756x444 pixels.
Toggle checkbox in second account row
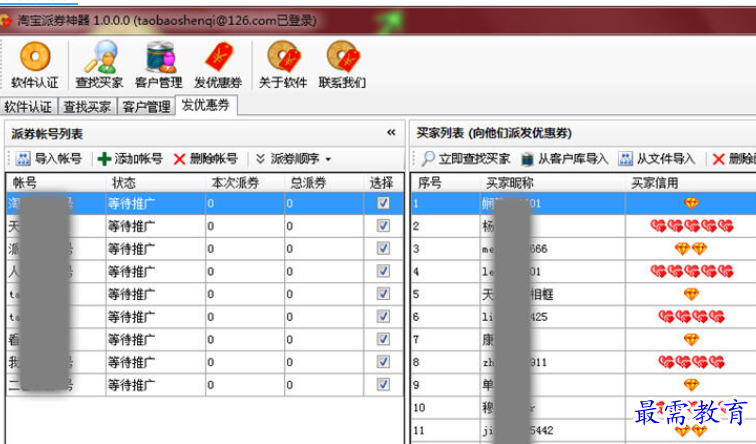(383, 225)
